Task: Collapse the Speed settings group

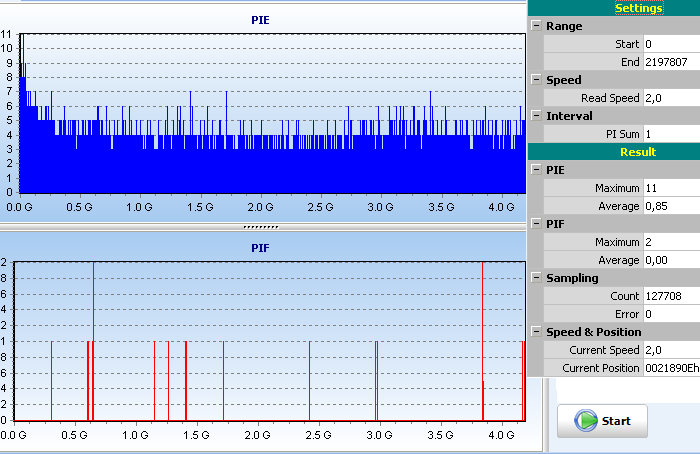Action: (536, 79)
